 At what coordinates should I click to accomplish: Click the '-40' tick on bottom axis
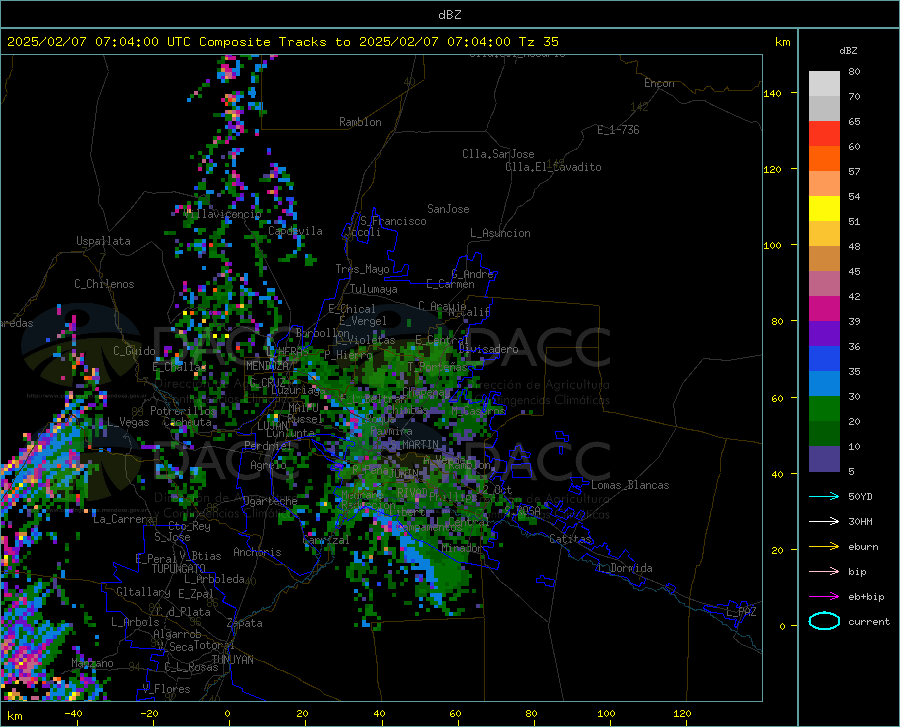pos(73,714)
